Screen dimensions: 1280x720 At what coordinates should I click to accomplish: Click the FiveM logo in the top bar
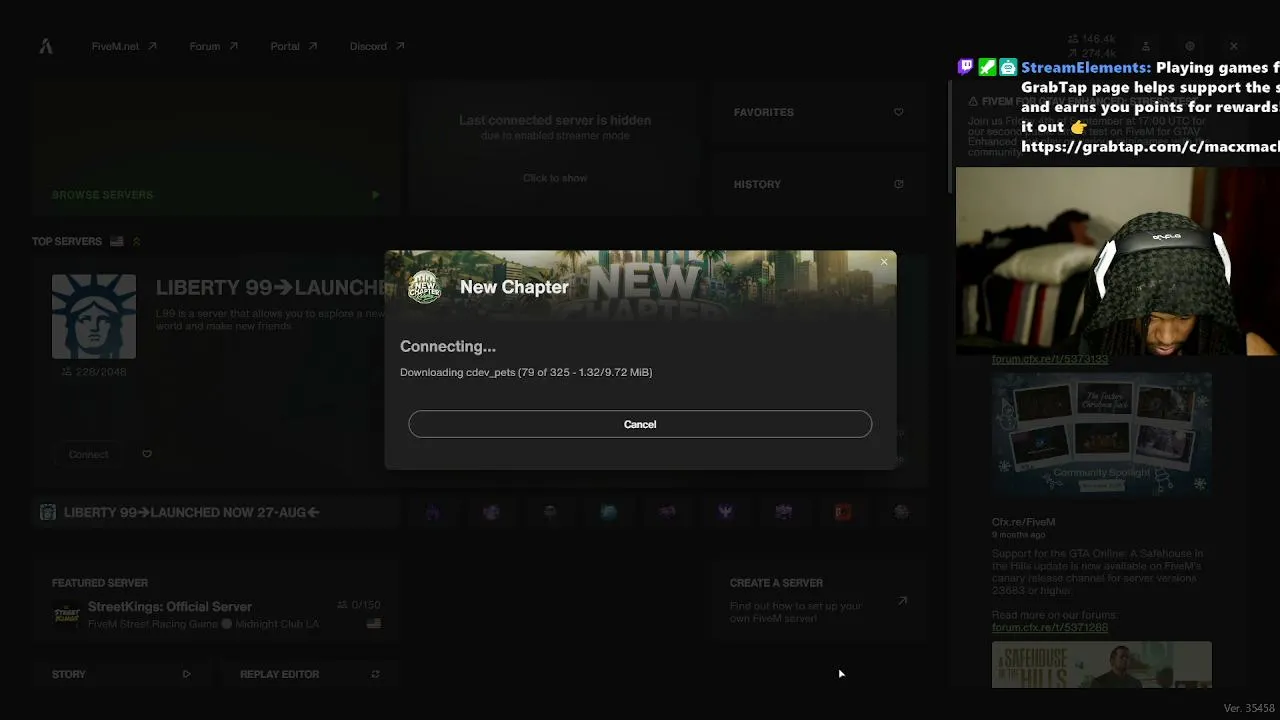[x=46, y=46]
